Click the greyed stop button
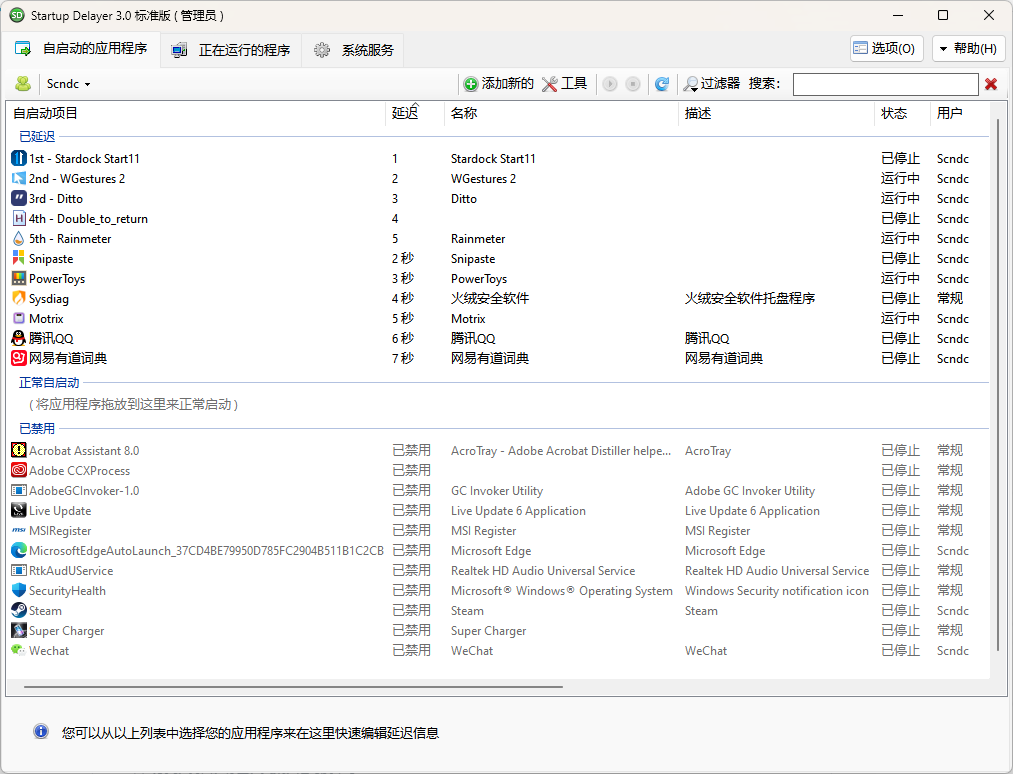Screen dimensions: 1013x774 tap(633, 84)
